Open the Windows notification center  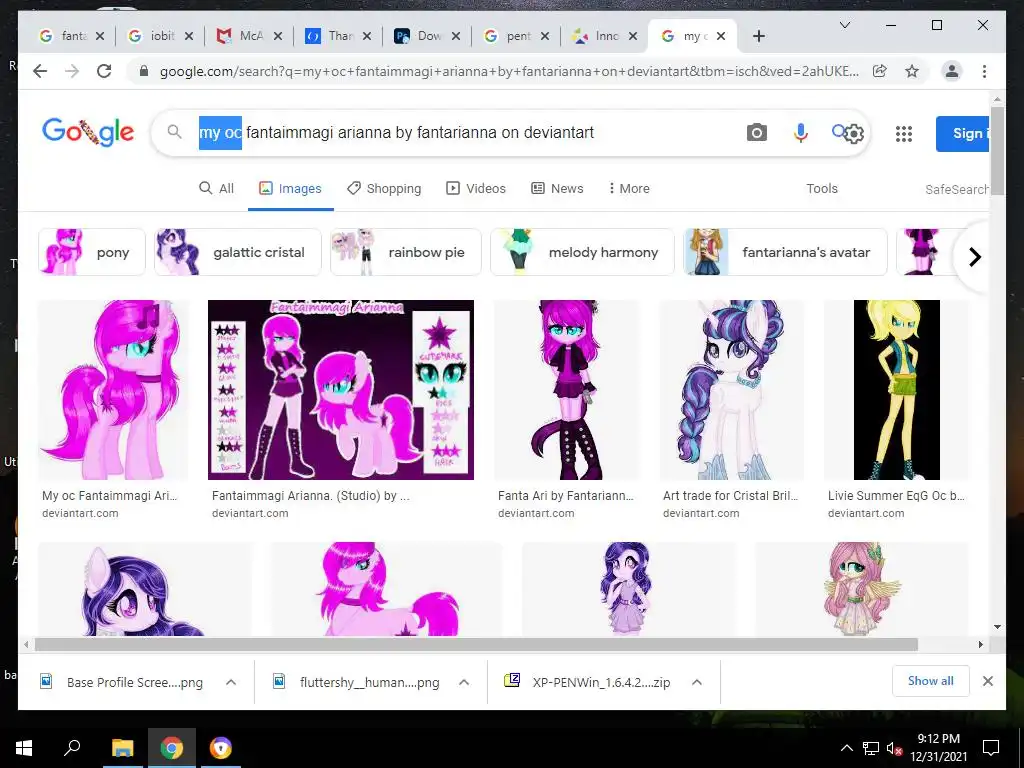(991, 748)
